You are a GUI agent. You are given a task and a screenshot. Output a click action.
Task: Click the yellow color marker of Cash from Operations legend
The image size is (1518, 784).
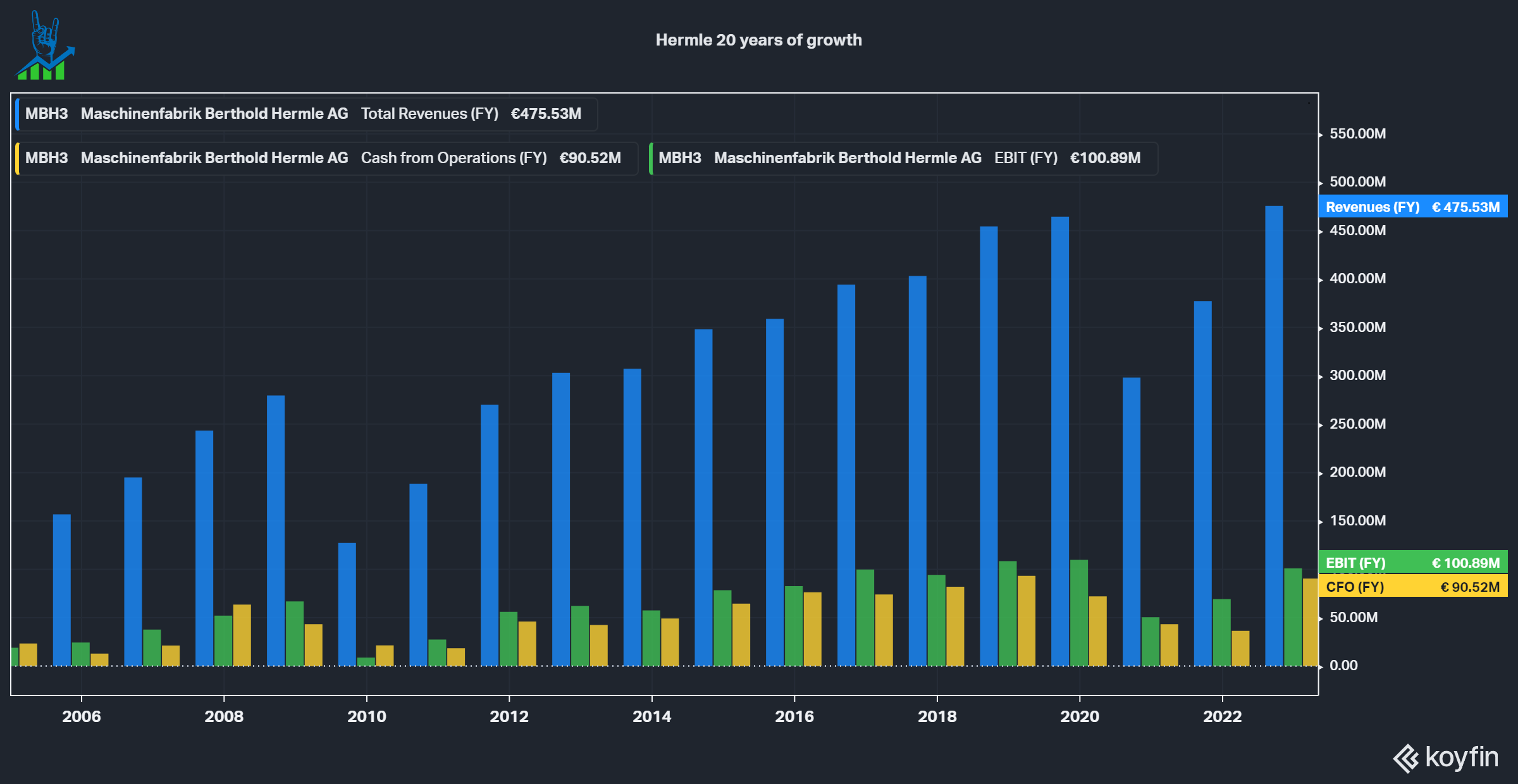click(x=17, y=158)
